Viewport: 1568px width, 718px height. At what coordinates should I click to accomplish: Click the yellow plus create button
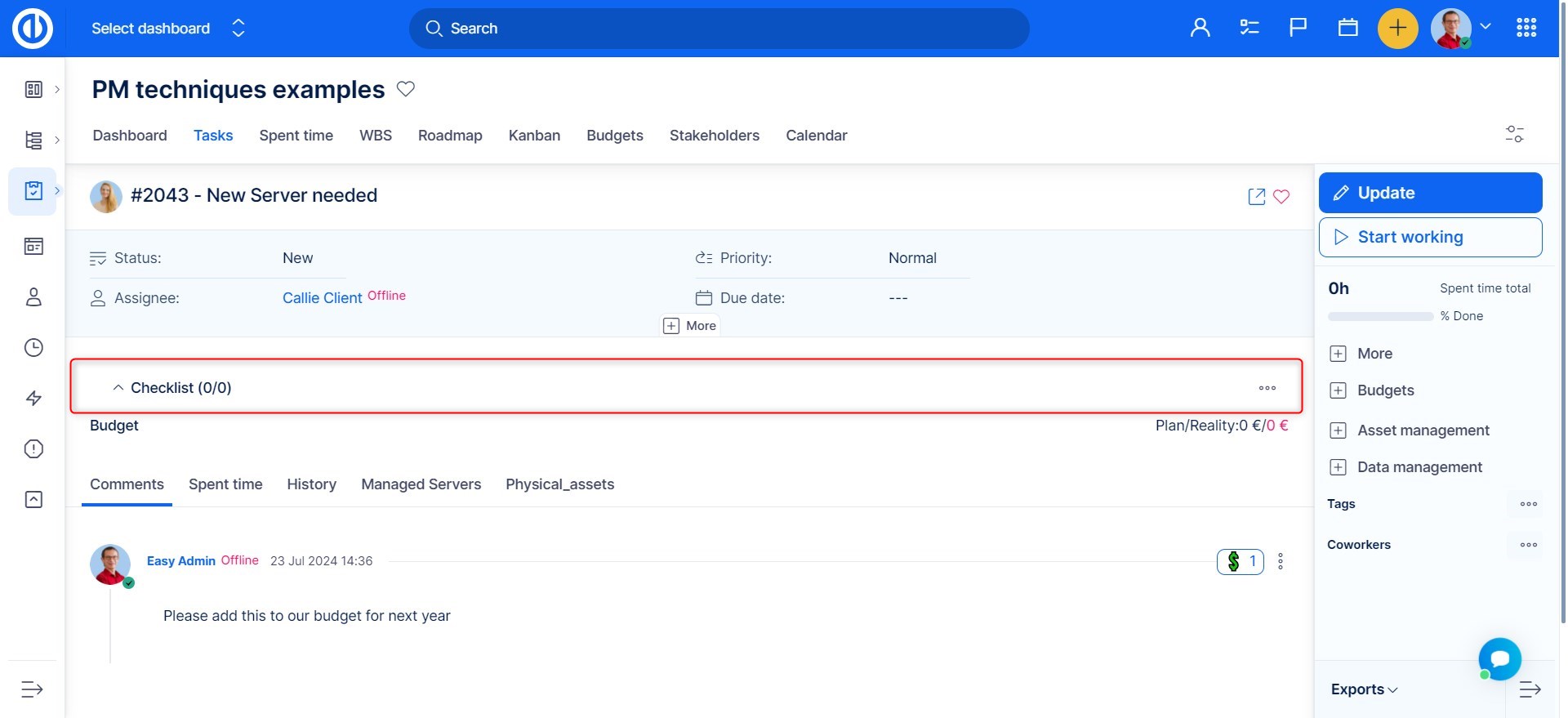click(x=1397, y=28)
